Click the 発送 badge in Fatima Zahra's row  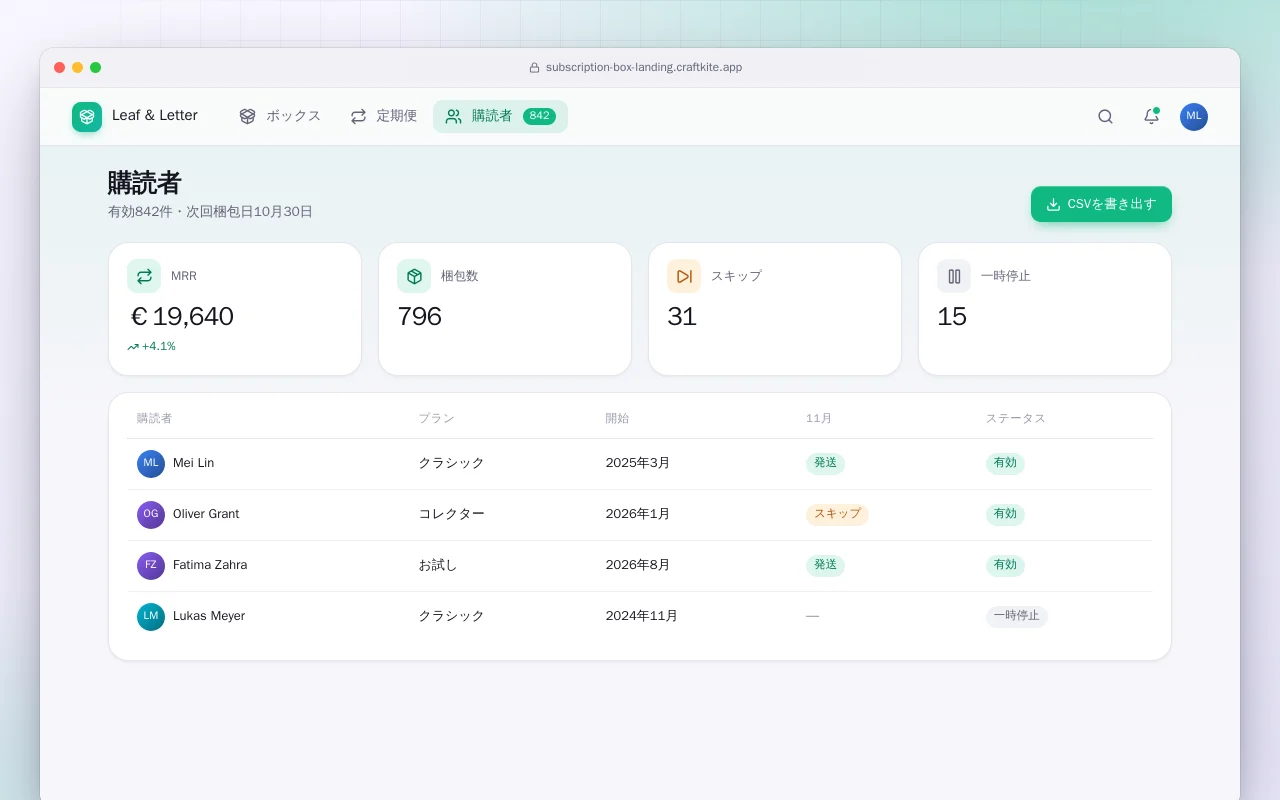(x=825, y=565)
